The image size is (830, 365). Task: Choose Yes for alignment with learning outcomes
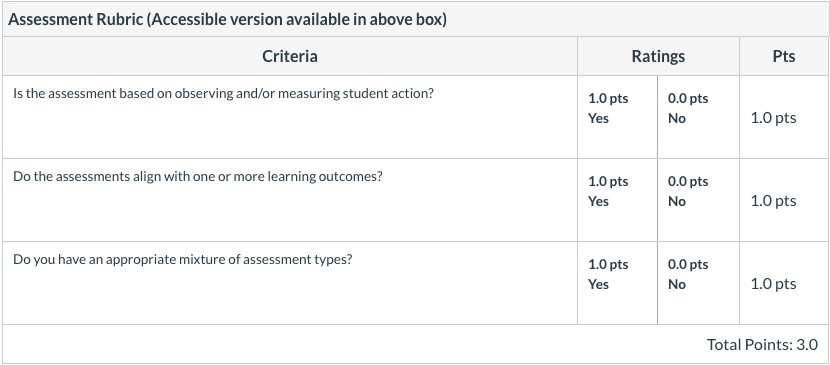coord(617,200)
